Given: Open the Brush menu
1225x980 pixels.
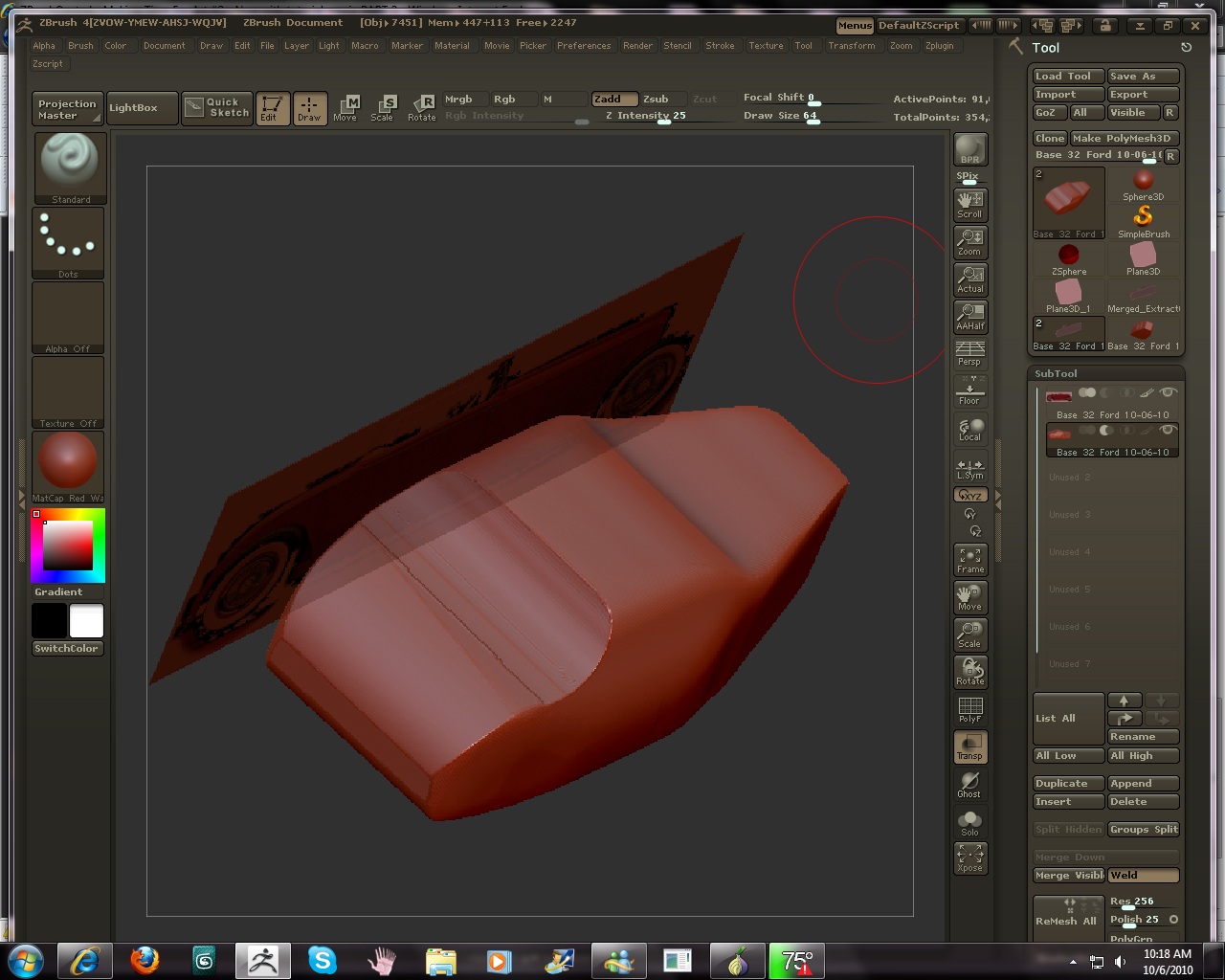Looking at the screenshot, I should click(x=80, y=45).
